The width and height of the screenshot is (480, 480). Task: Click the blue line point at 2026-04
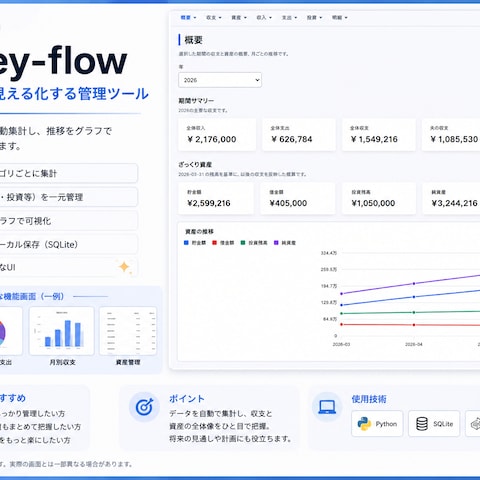coord(414,297)
